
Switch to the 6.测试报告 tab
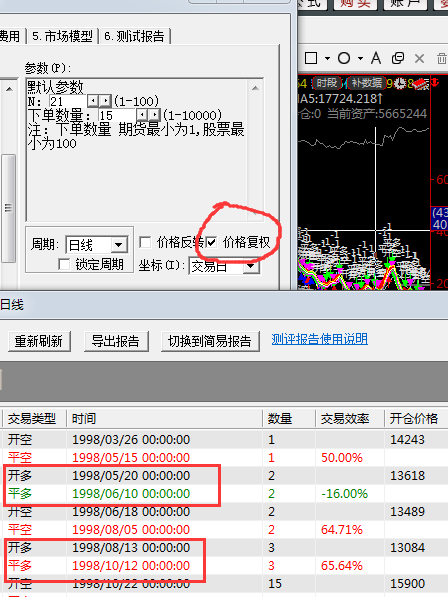(x=134, y=37)
